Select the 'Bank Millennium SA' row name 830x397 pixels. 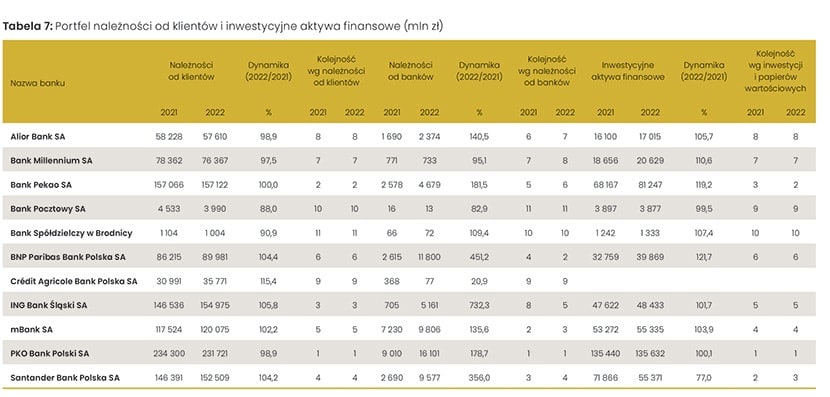coord(51,160)
